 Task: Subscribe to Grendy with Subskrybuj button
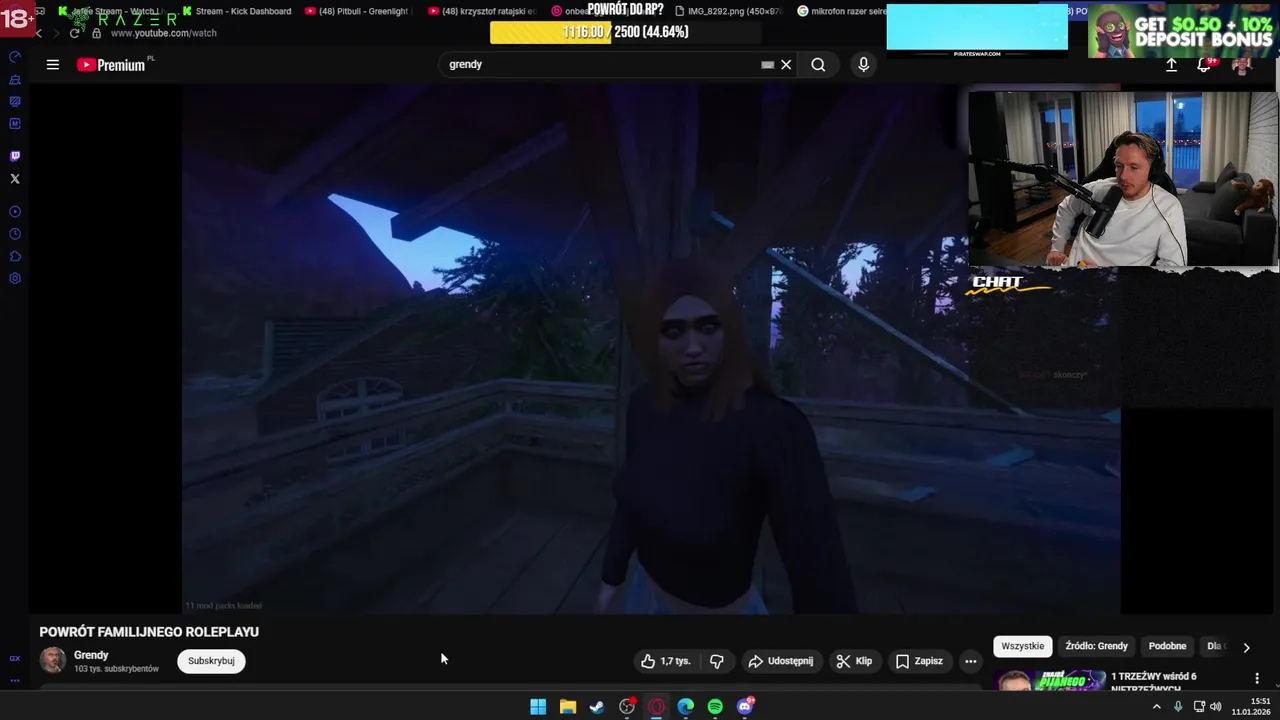point(211,661)
